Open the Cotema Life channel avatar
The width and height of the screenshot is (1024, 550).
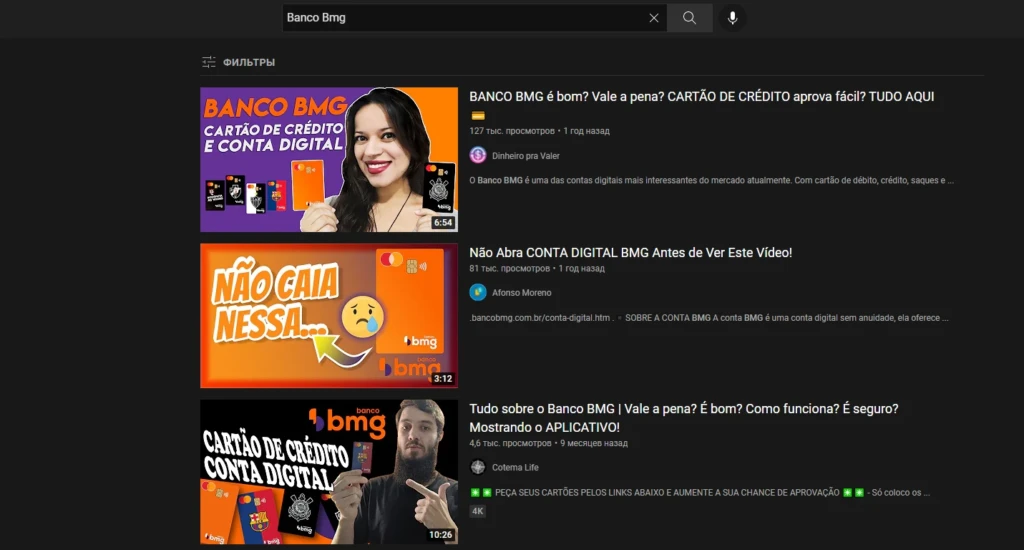(478, 467)
